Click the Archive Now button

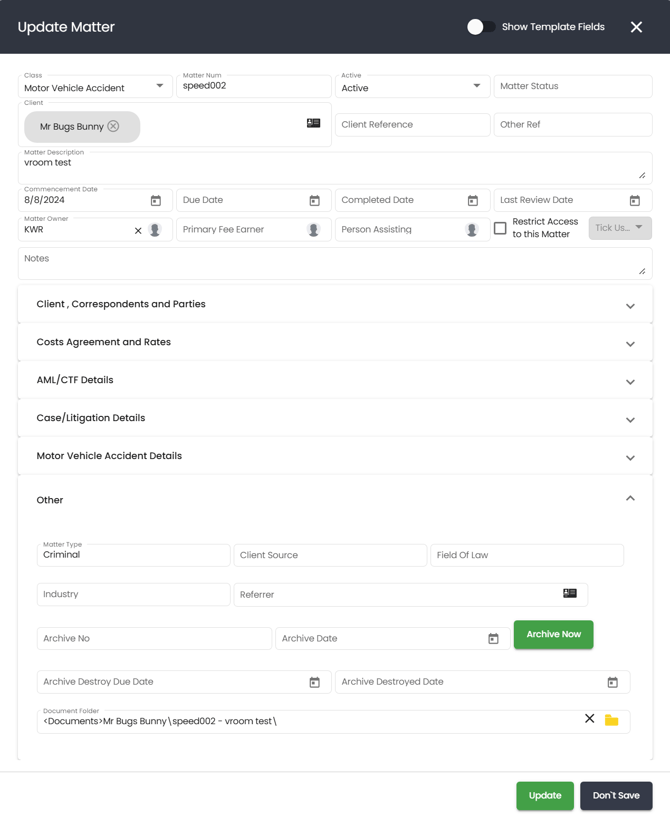pyautogui.click(x=554, y=634)
